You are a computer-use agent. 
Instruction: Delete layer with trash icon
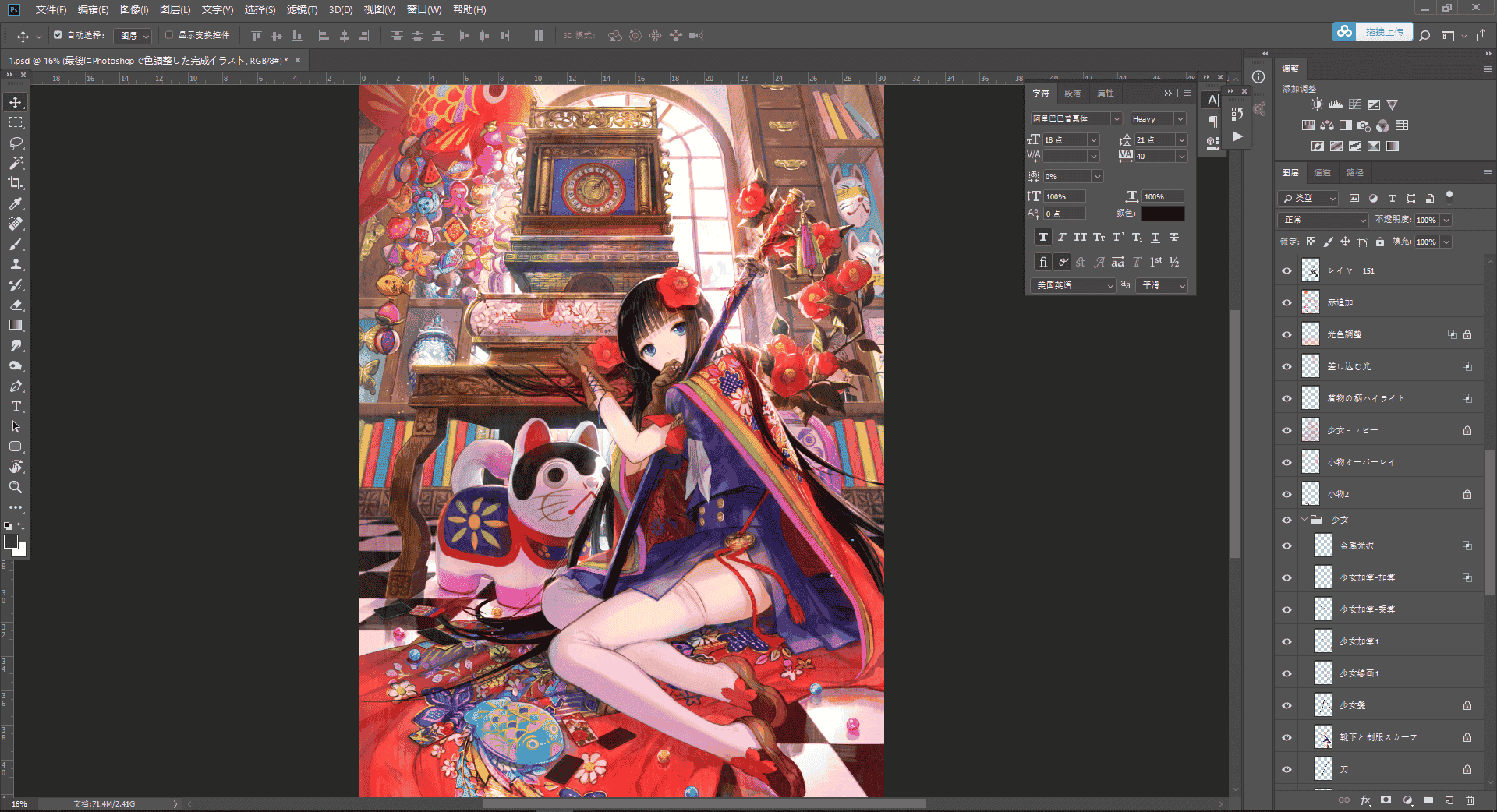point(1470,800)
